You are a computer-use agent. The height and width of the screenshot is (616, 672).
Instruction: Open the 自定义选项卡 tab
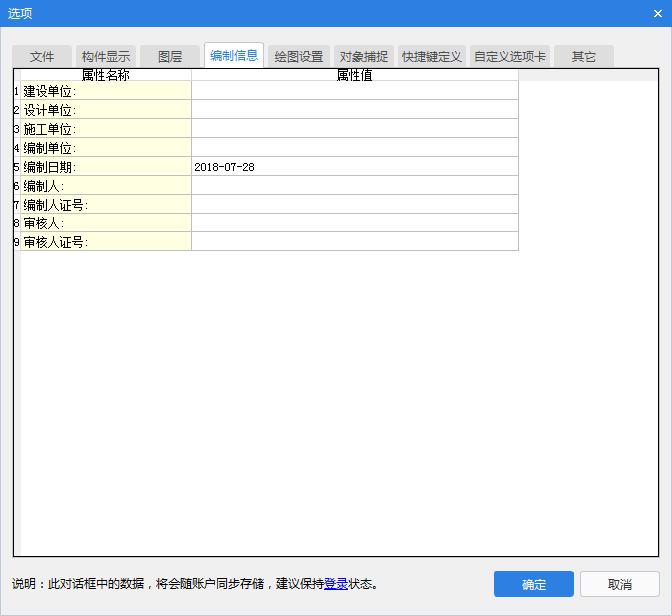point(510,57)
